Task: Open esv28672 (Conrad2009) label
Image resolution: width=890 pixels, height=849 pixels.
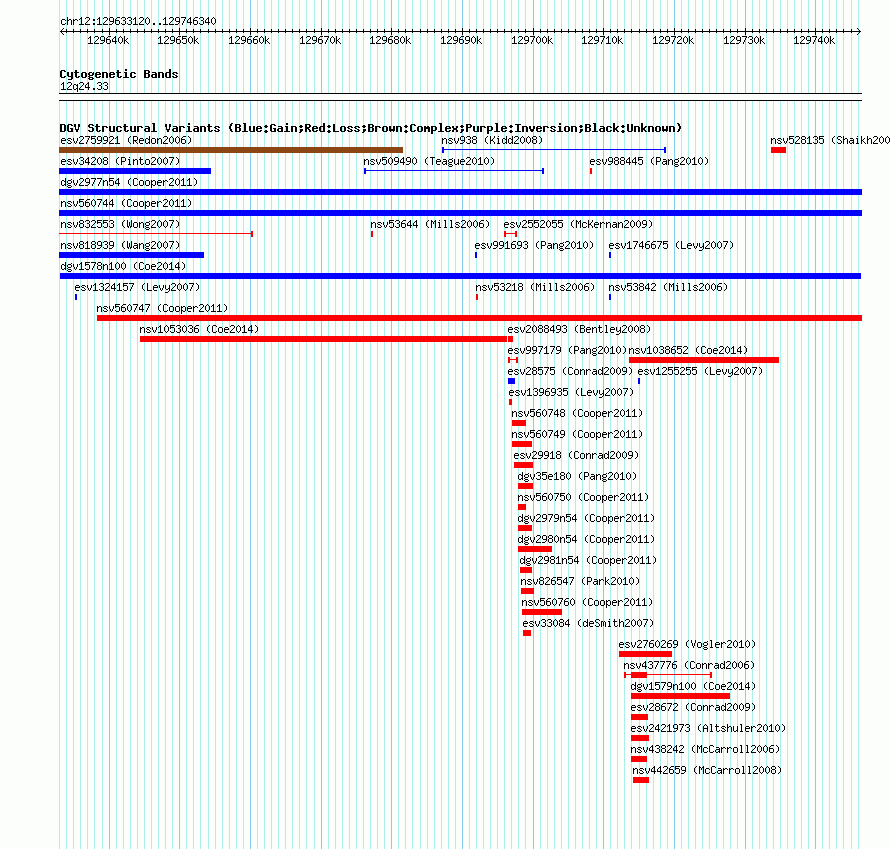Action: (x=693, y=707)
